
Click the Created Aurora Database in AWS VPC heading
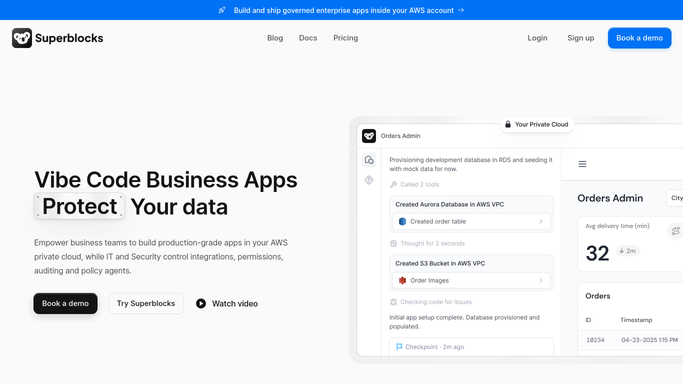tap(450, 204)
